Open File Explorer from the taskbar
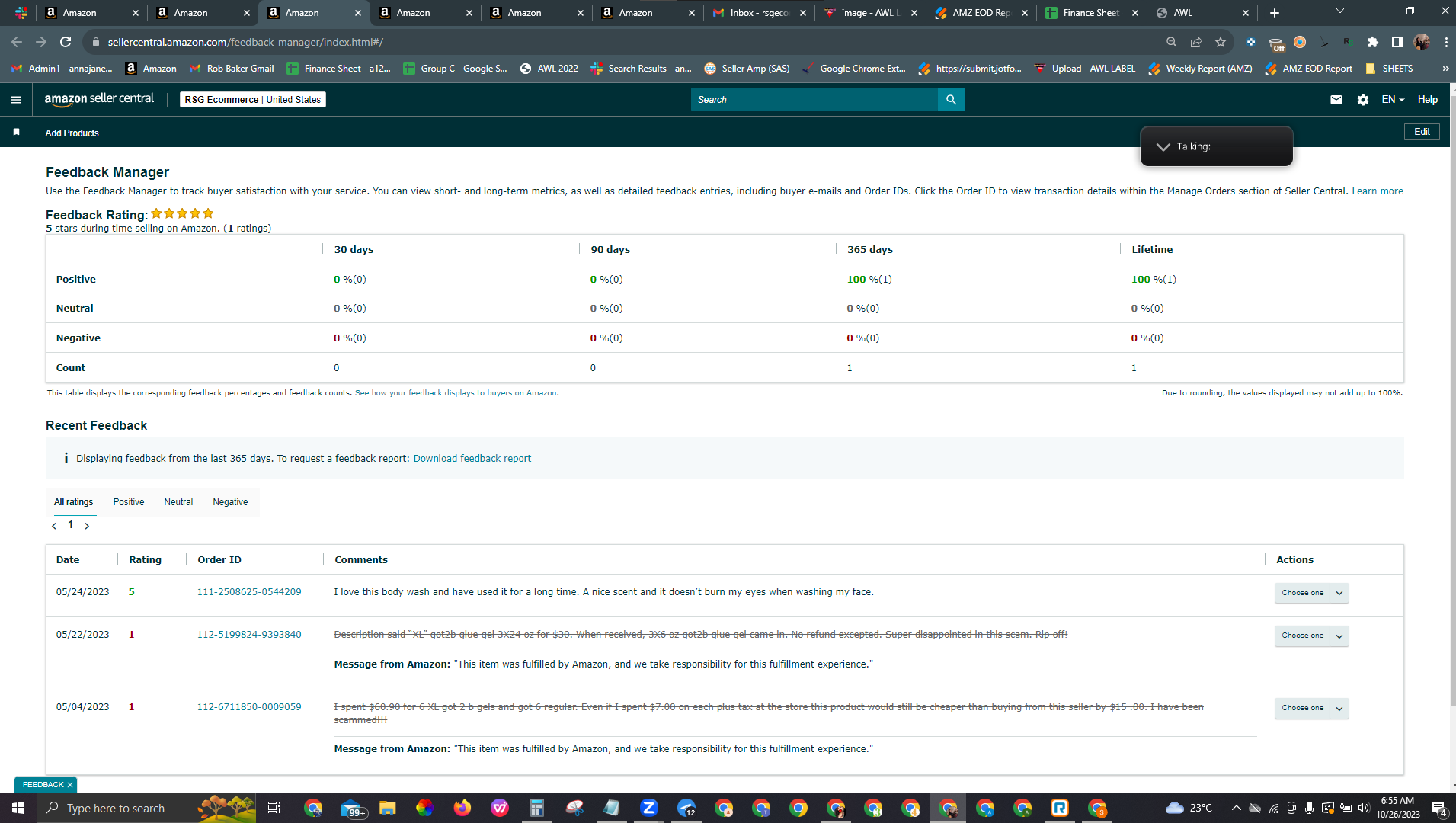Screen dimensions: 1456x823 coord(388,808)
